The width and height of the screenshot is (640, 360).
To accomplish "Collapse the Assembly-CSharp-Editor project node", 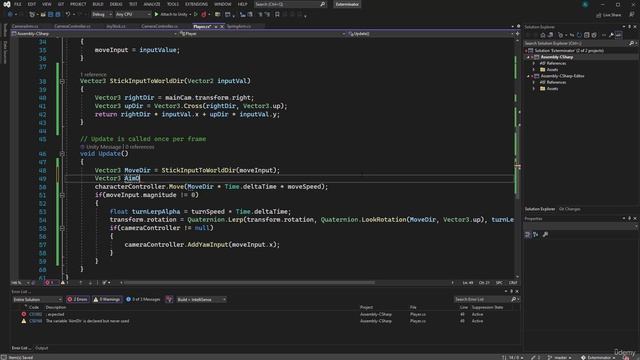I will pyautogui.click(x=528, y=76).
